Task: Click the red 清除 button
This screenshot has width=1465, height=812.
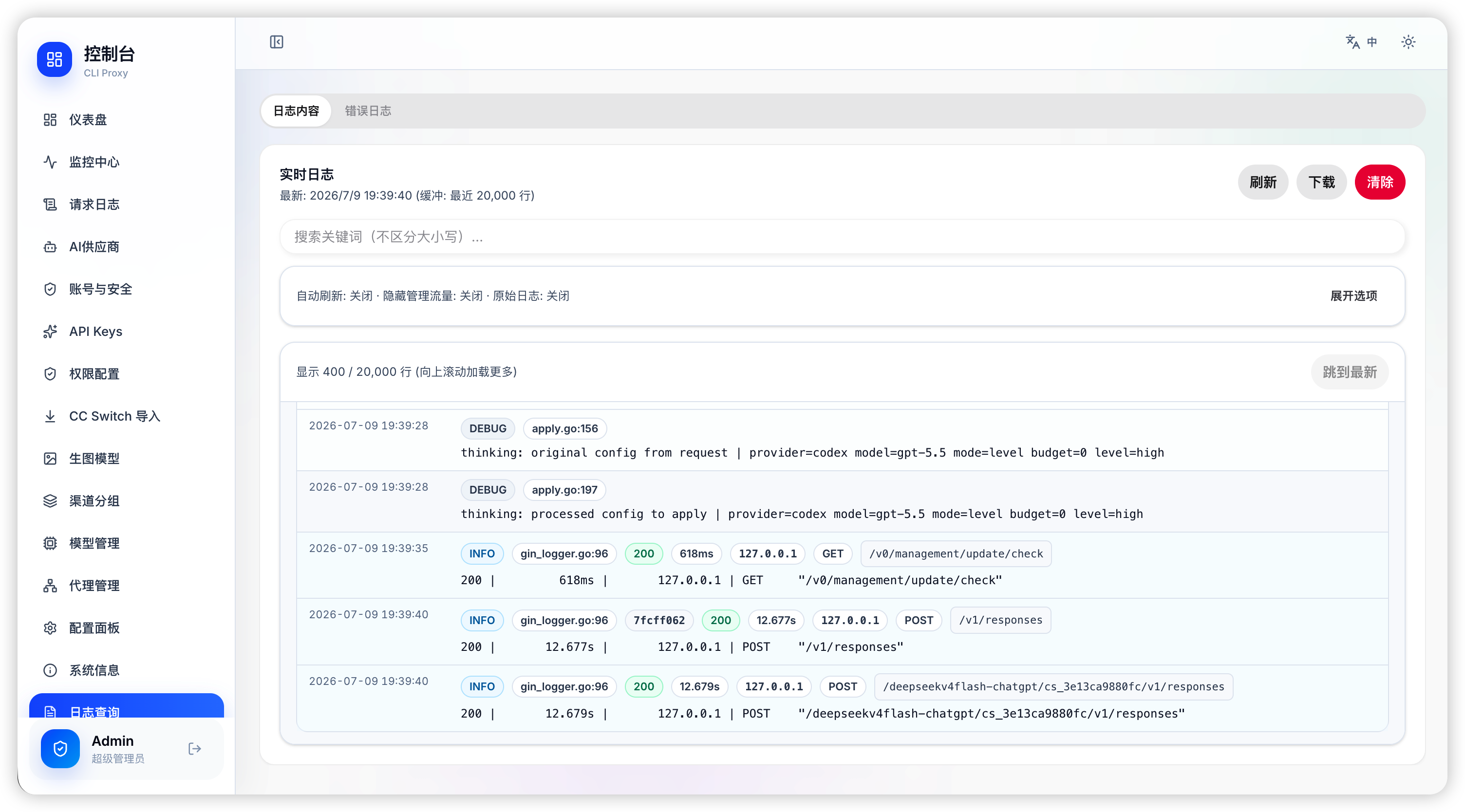Action: tap(1380, 182)
